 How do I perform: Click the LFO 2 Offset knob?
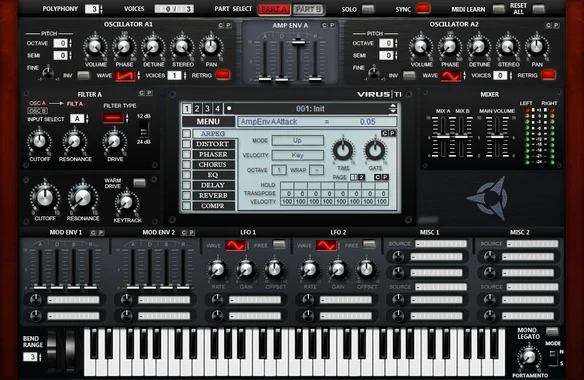[x=366, y=269]
